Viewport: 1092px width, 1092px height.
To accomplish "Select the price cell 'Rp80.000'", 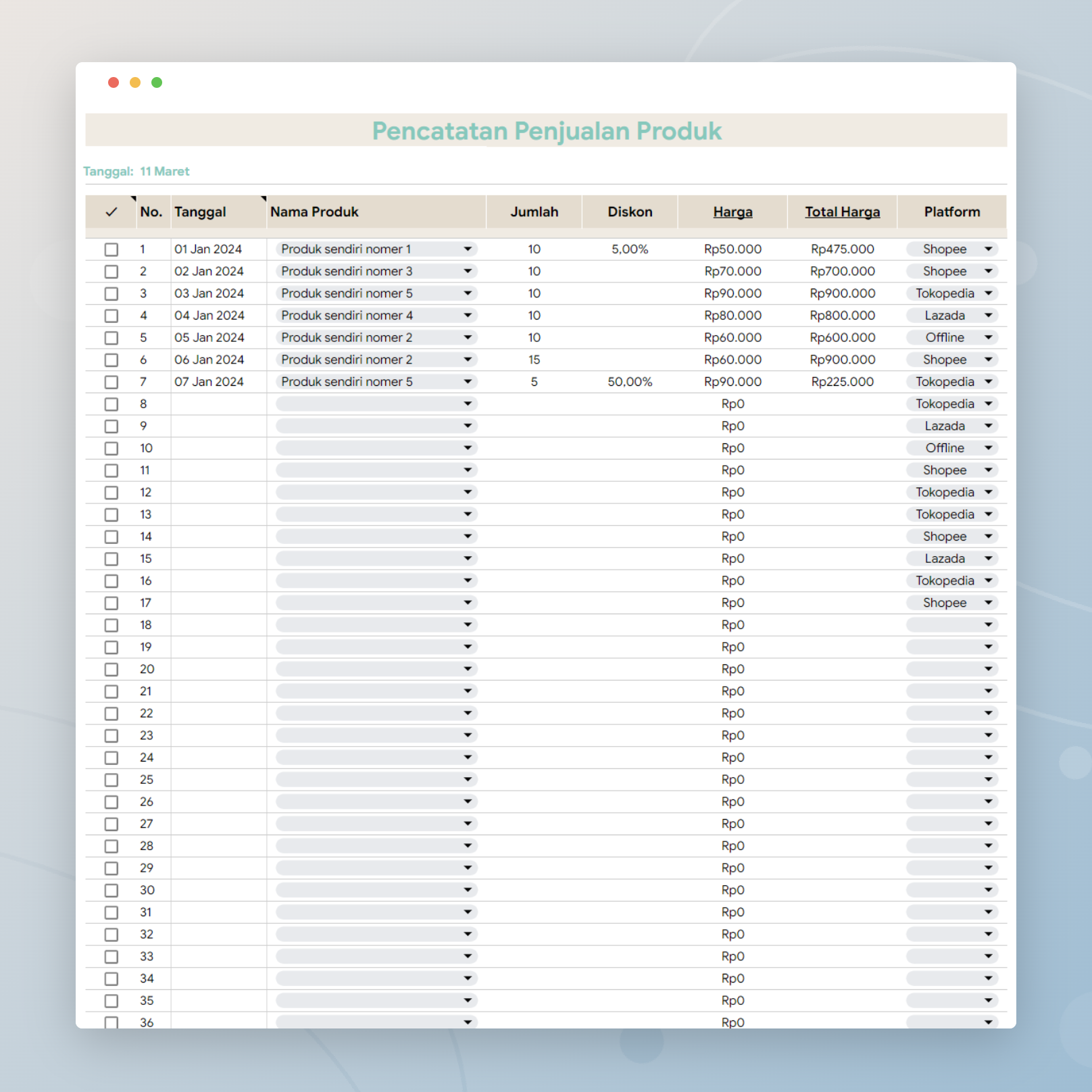I will click(x=733, y=316).
